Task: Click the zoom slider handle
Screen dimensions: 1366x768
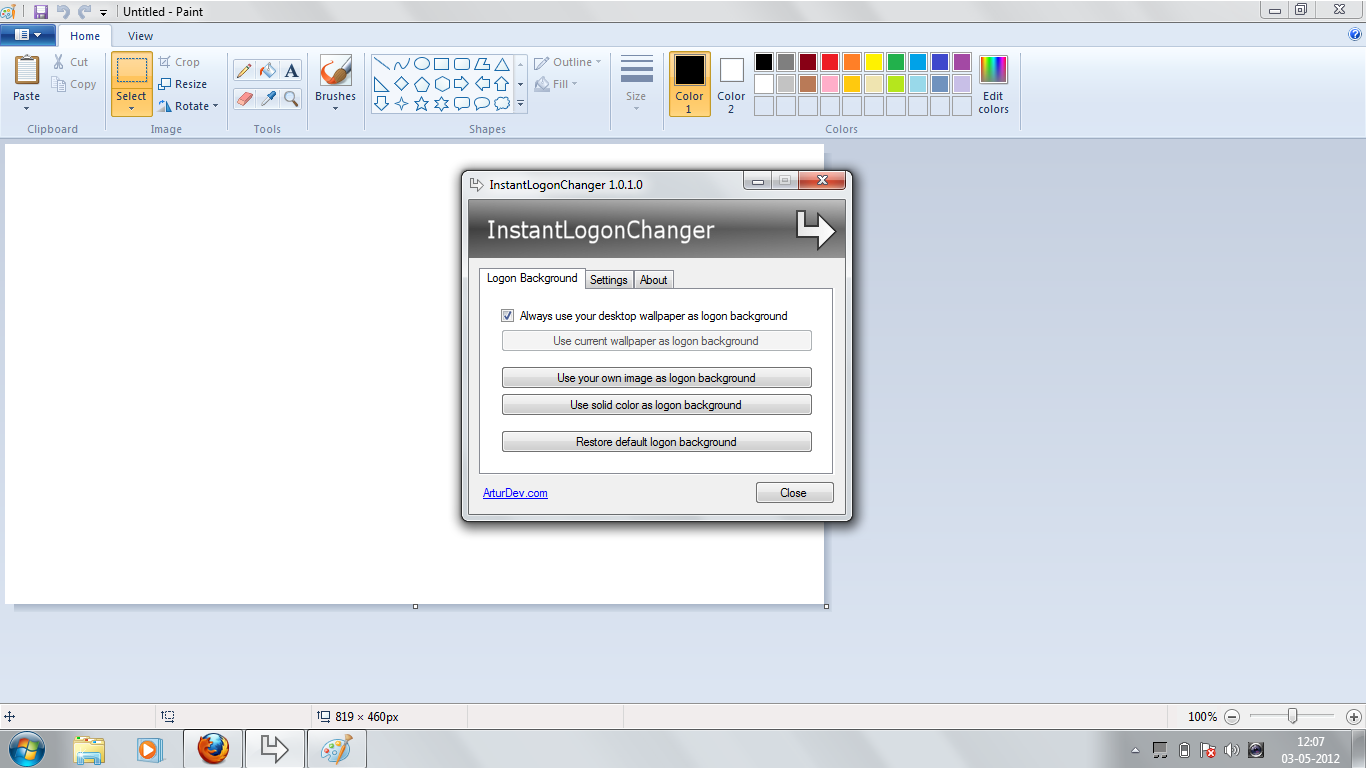Action: pos(1293,716)
